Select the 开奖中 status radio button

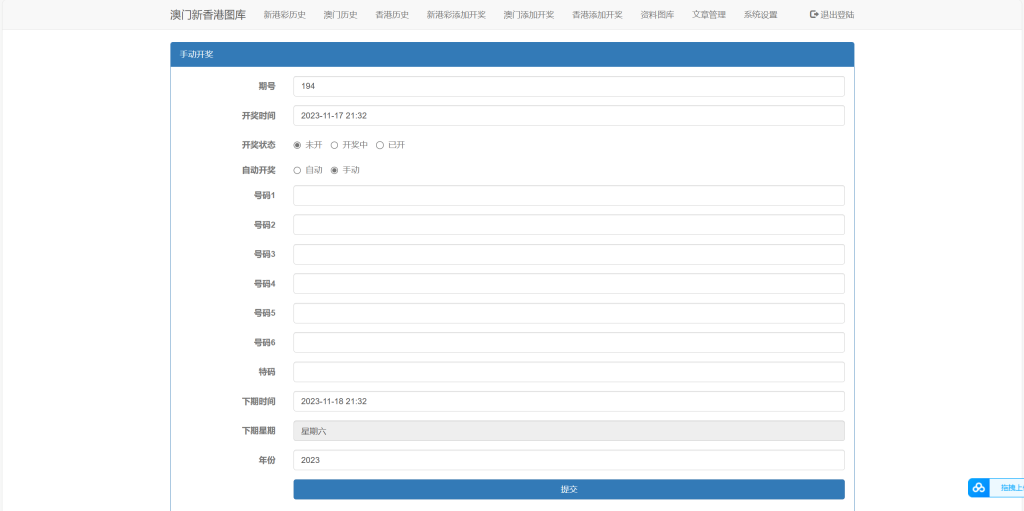click(x=334, y=145)
